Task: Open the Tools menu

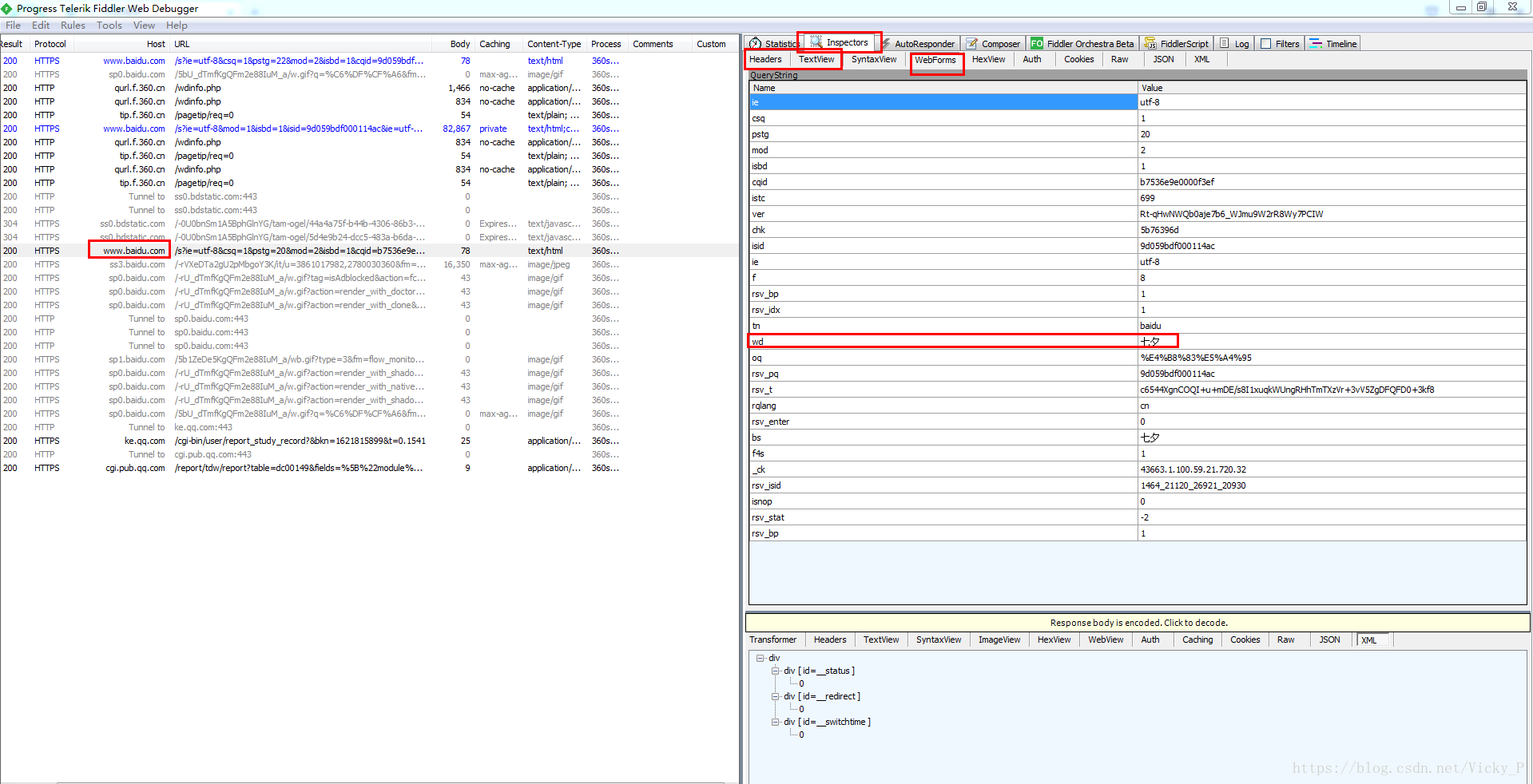Action: click(x=109, y=26)
